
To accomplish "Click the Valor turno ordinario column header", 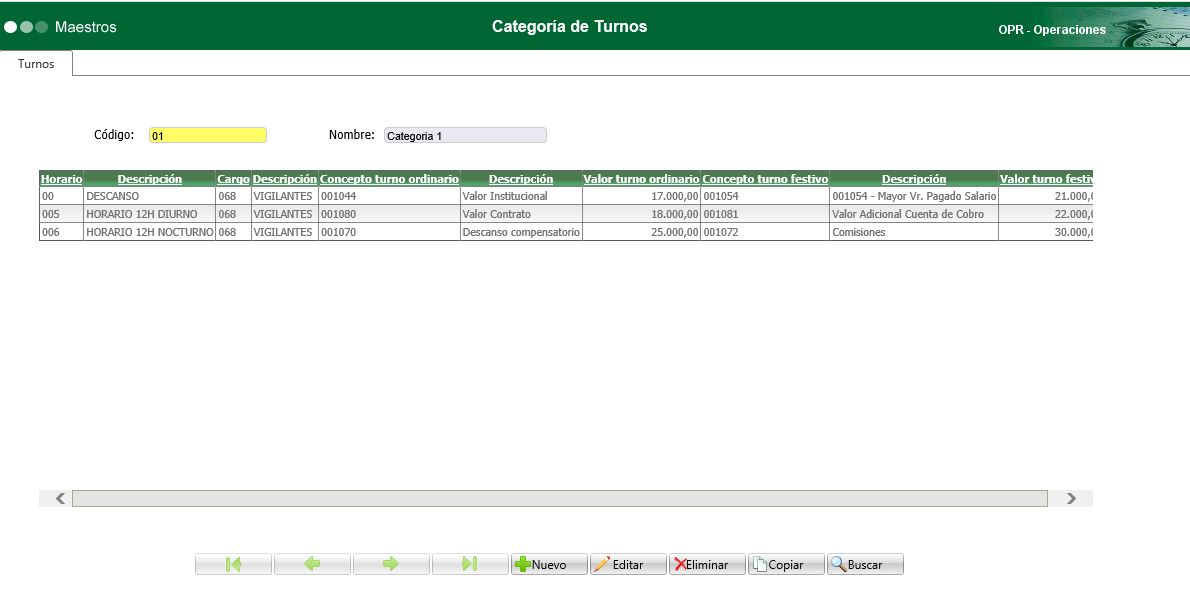I will coord(641,179).
